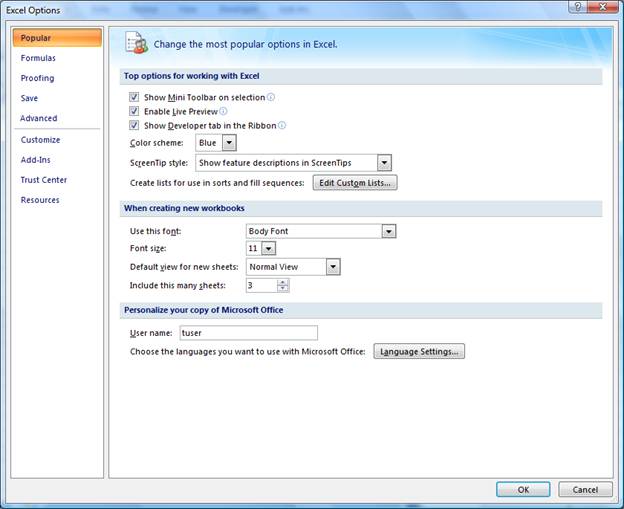Select the Popular category

pyautogui.click(x=57, y=38)
